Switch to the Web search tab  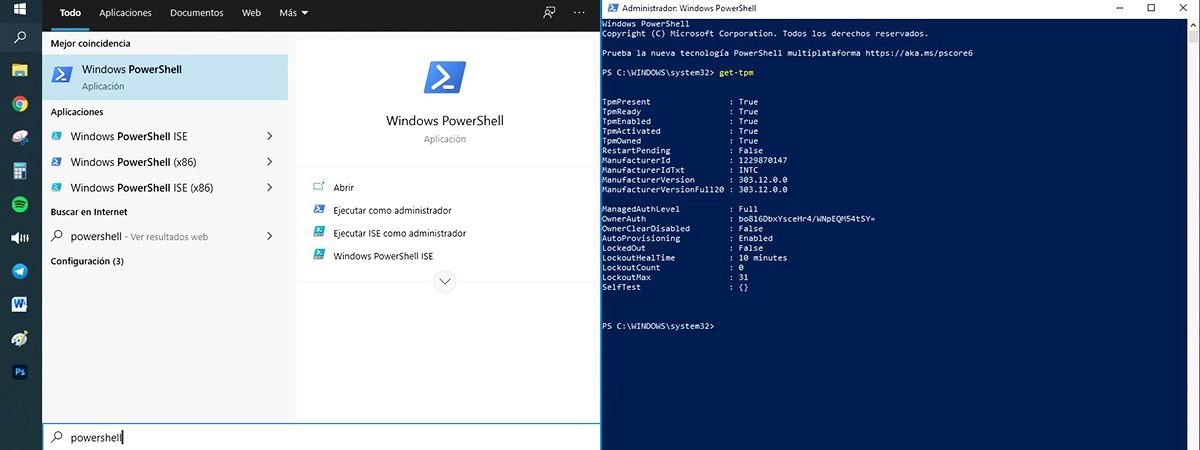coord(252,13)
